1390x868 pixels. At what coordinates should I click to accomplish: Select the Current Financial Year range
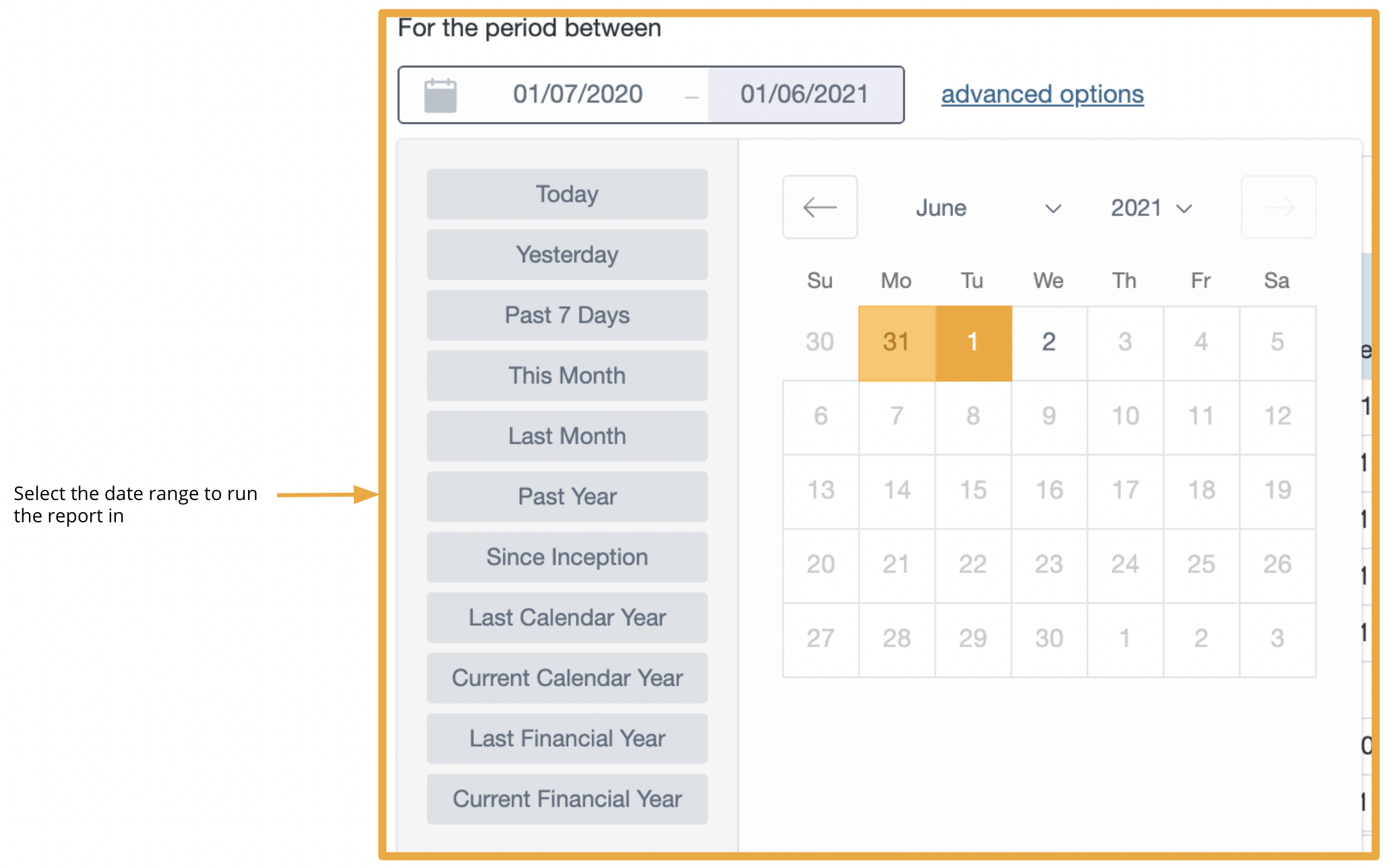point(567,799)
